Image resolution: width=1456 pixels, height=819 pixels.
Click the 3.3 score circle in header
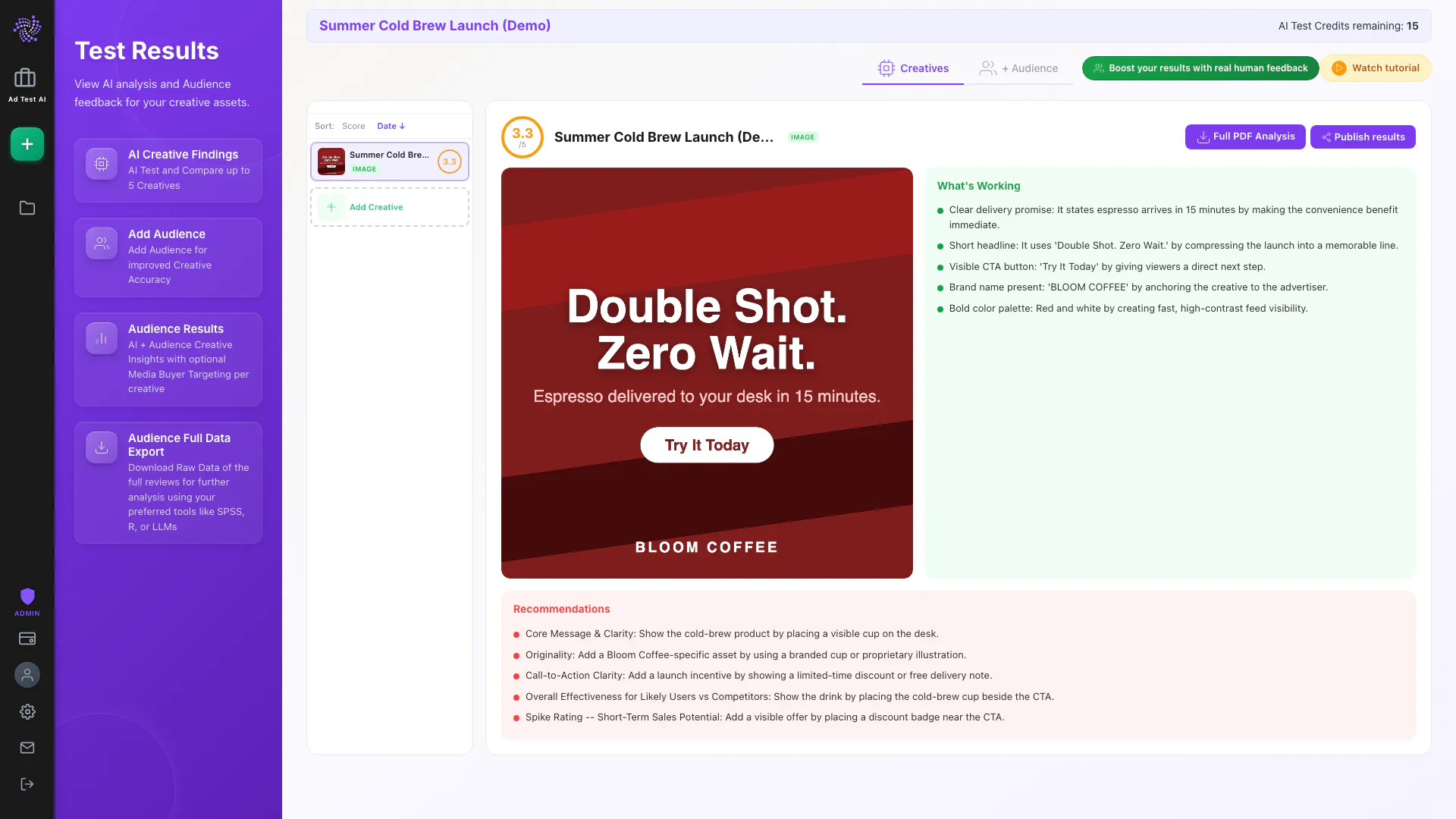click(522, 137)
